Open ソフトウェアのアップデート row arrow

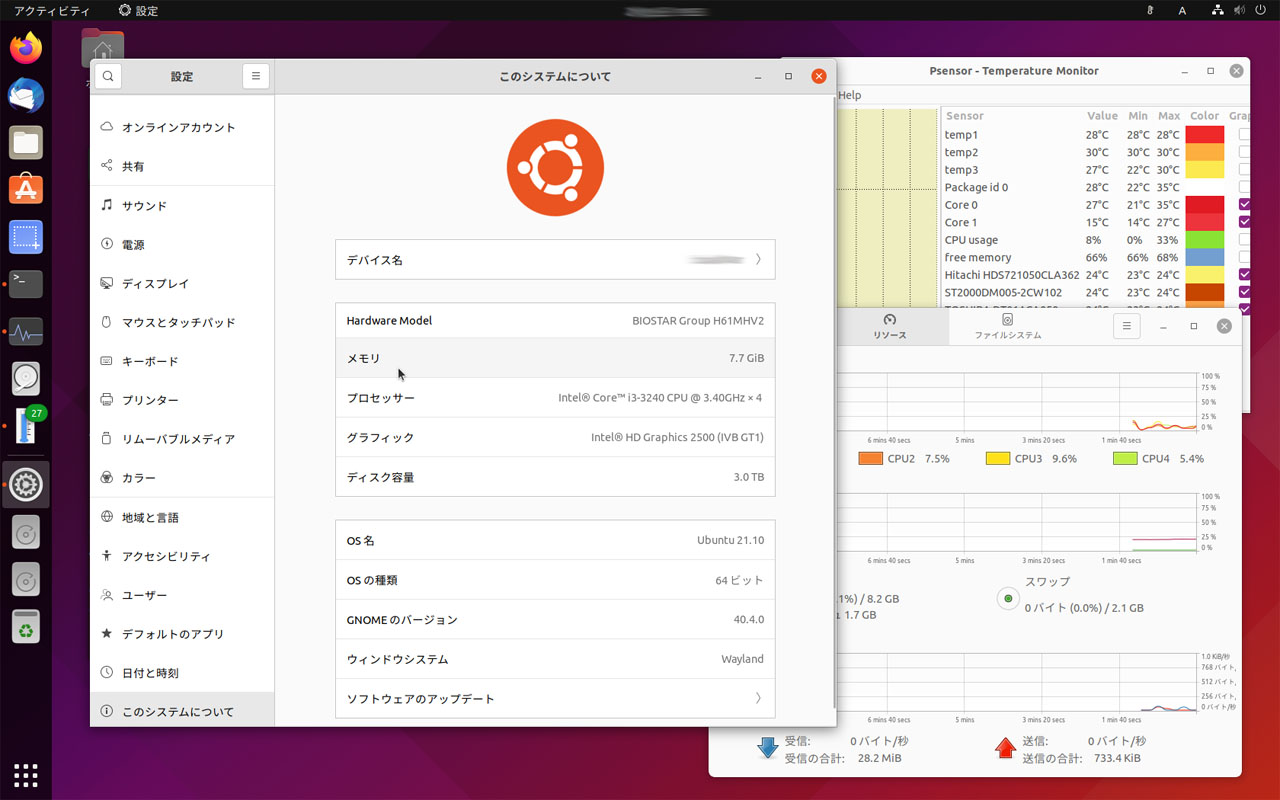pyautogui.click(x=758, y=698)
